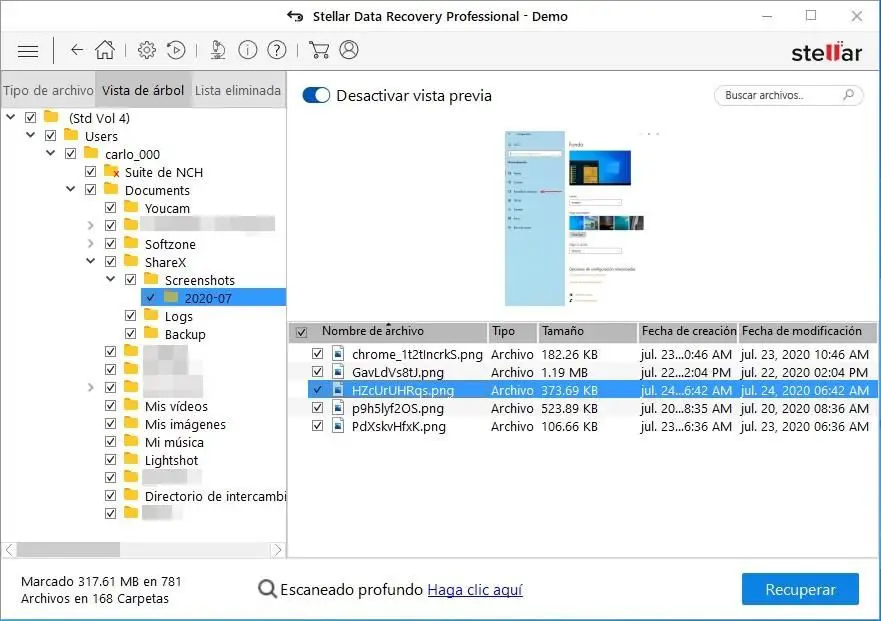Collapse the (Std Vol 4) tree node

point(11,117)
